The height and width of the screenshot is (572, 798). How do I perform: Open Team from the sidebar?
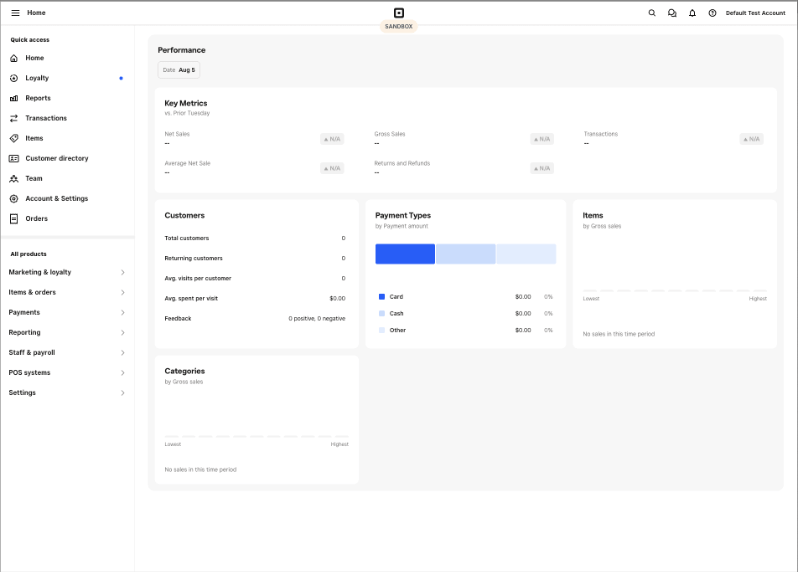[x=34, y=178]
